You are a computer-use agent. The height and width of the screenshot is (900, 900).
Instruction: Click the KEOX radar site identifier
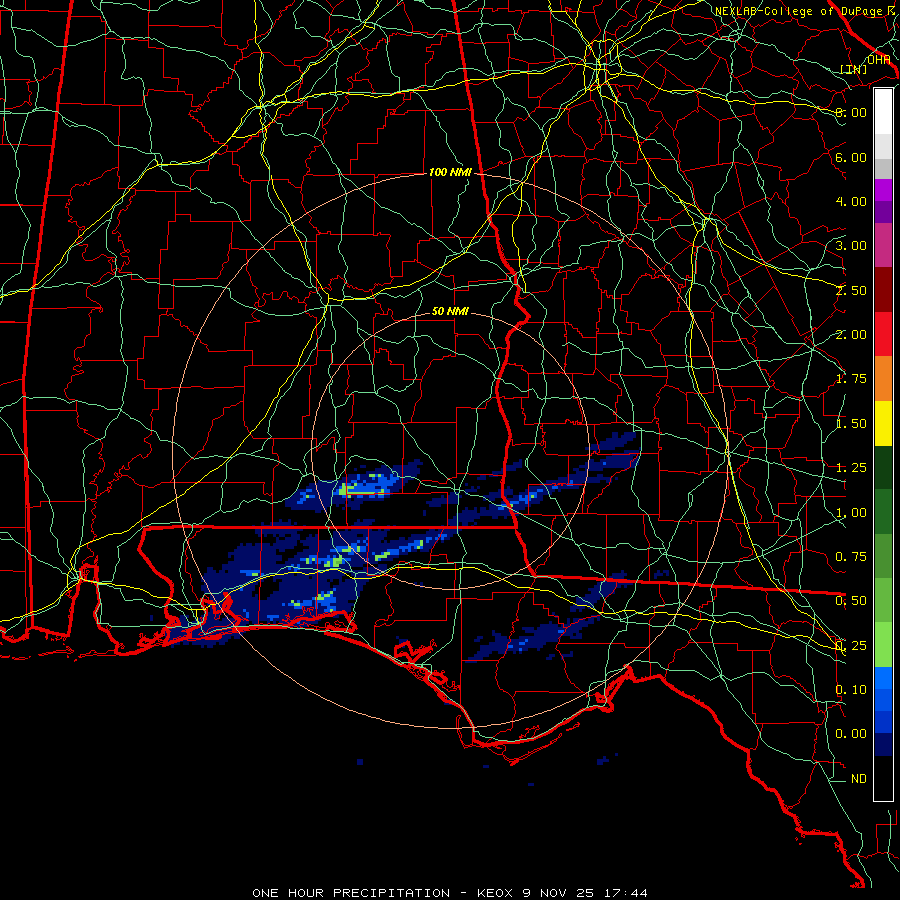click(496, 893)
